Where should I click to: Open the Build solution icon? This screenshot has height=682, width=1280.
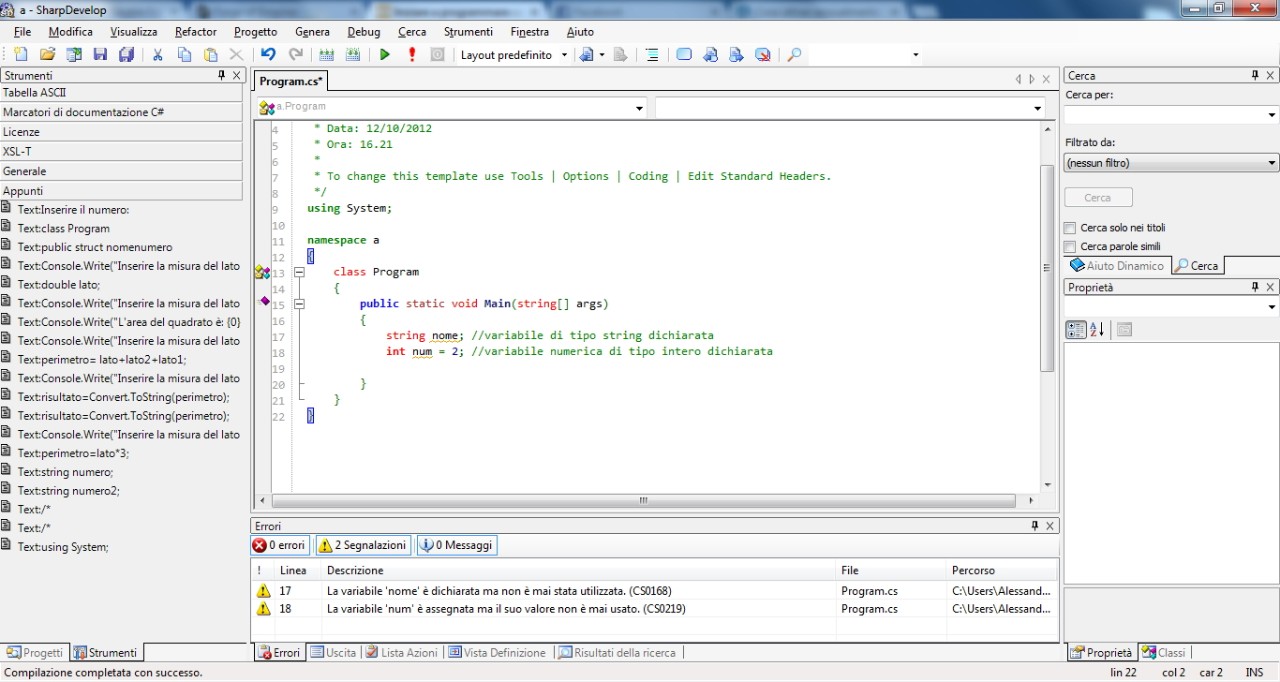coord(325,54)
